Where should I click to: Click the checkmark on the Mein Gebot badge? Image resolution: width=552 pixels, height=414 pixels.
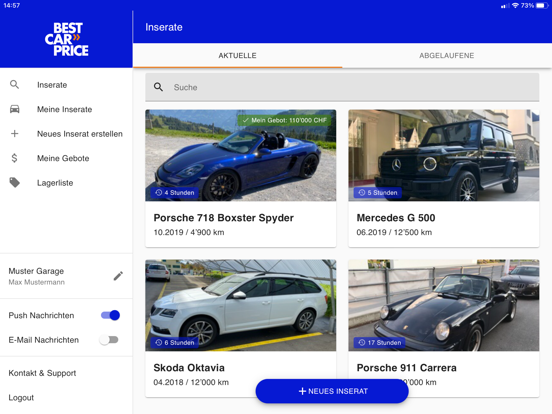pyautogui.click(x=245, y=120)
